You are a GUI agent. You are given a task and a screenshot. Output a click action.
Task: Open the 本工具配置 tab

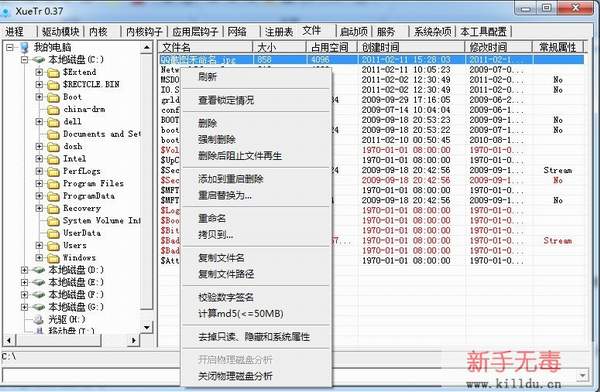[x=483, y=31]
